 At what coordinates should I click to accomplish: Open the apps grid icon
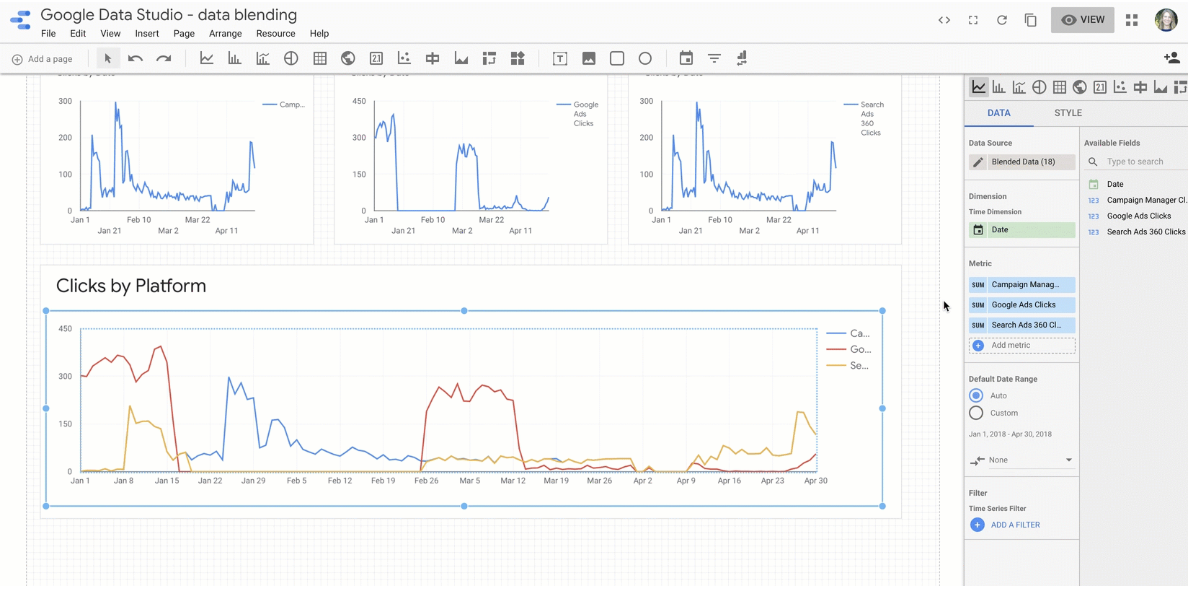click(1132, 20)
